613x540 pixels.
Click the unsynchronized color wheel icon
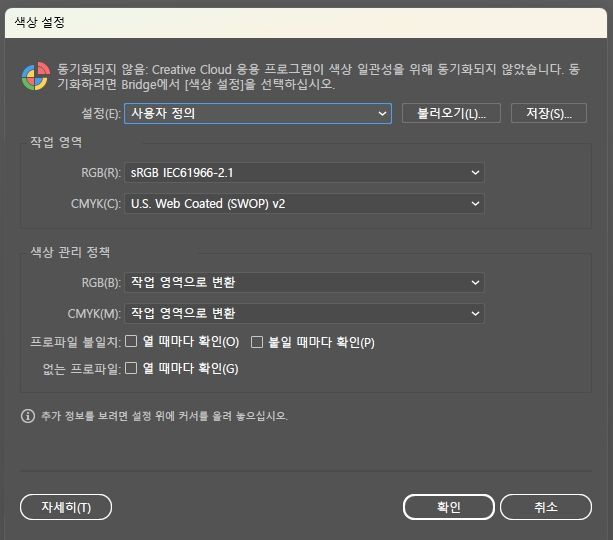[x=35, y=76]
